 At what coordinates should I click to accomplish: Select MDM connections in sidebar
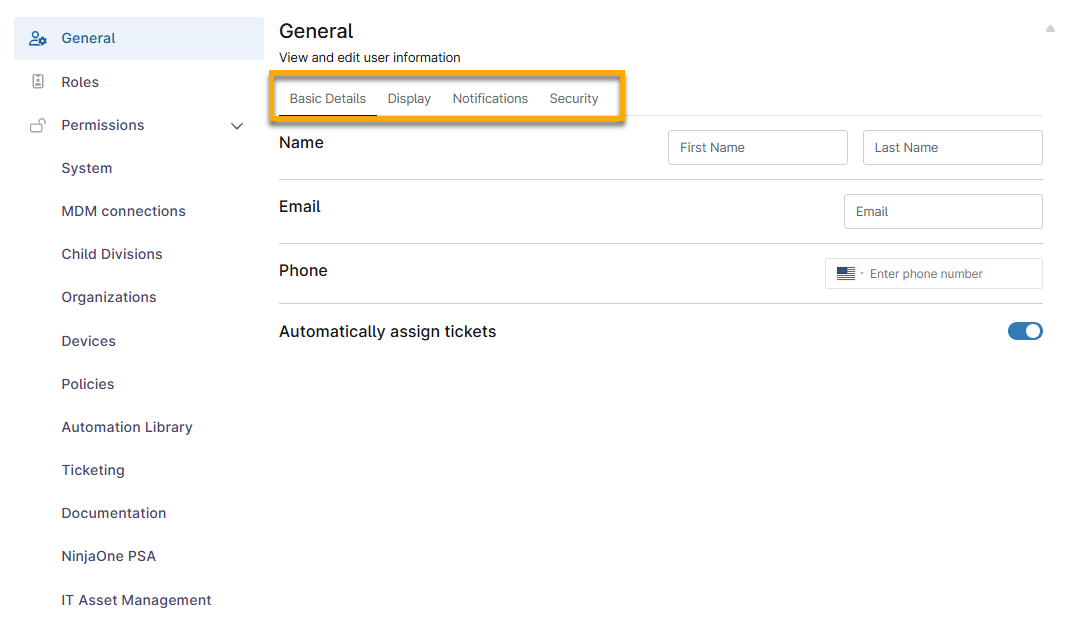click(x=123, y=211)
